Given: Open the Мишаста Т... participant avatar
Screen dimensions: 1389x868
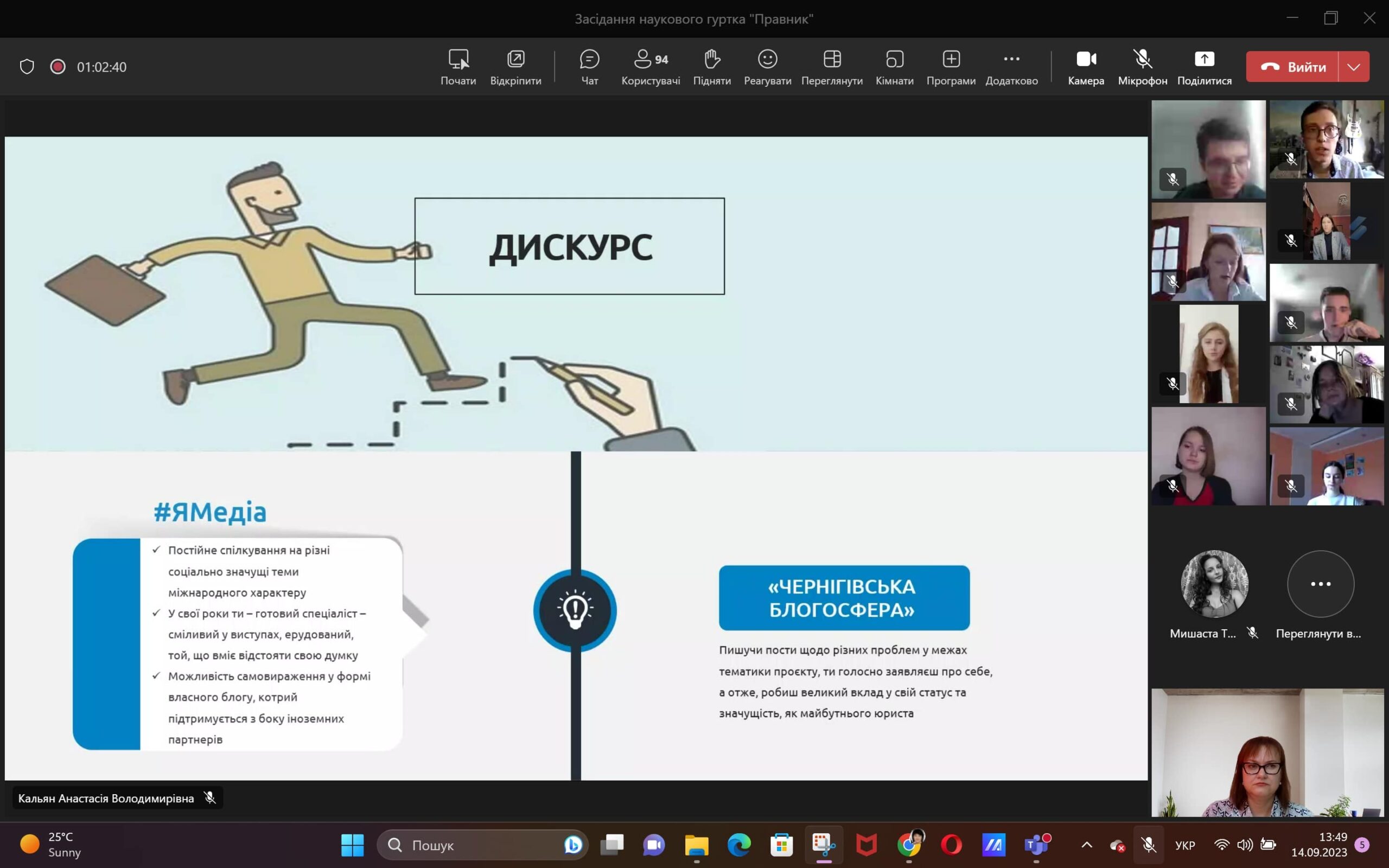Looking at the screenshot, I should pyautogui.click(x=1214, y=583).
